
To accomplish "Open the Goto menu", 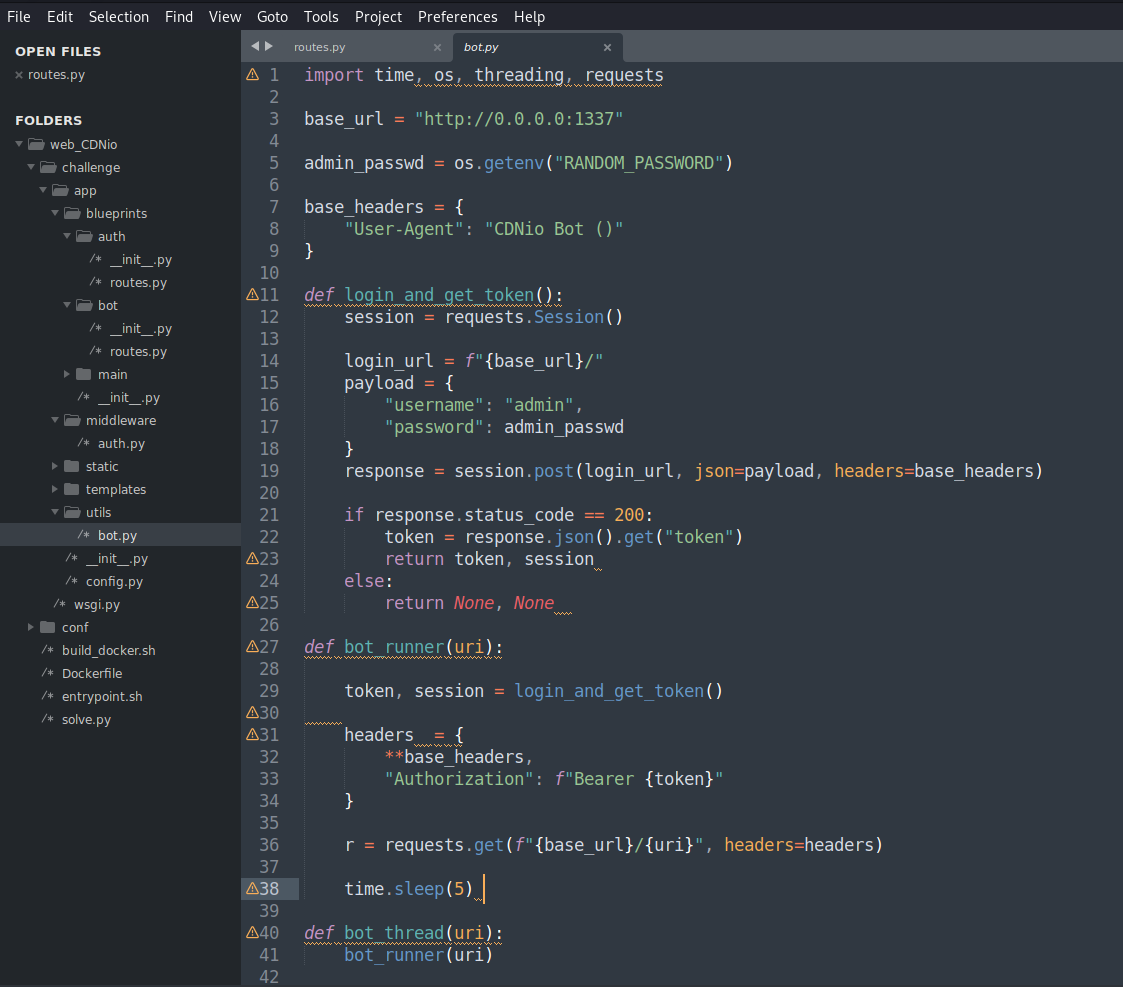I will tap(272, 17).
